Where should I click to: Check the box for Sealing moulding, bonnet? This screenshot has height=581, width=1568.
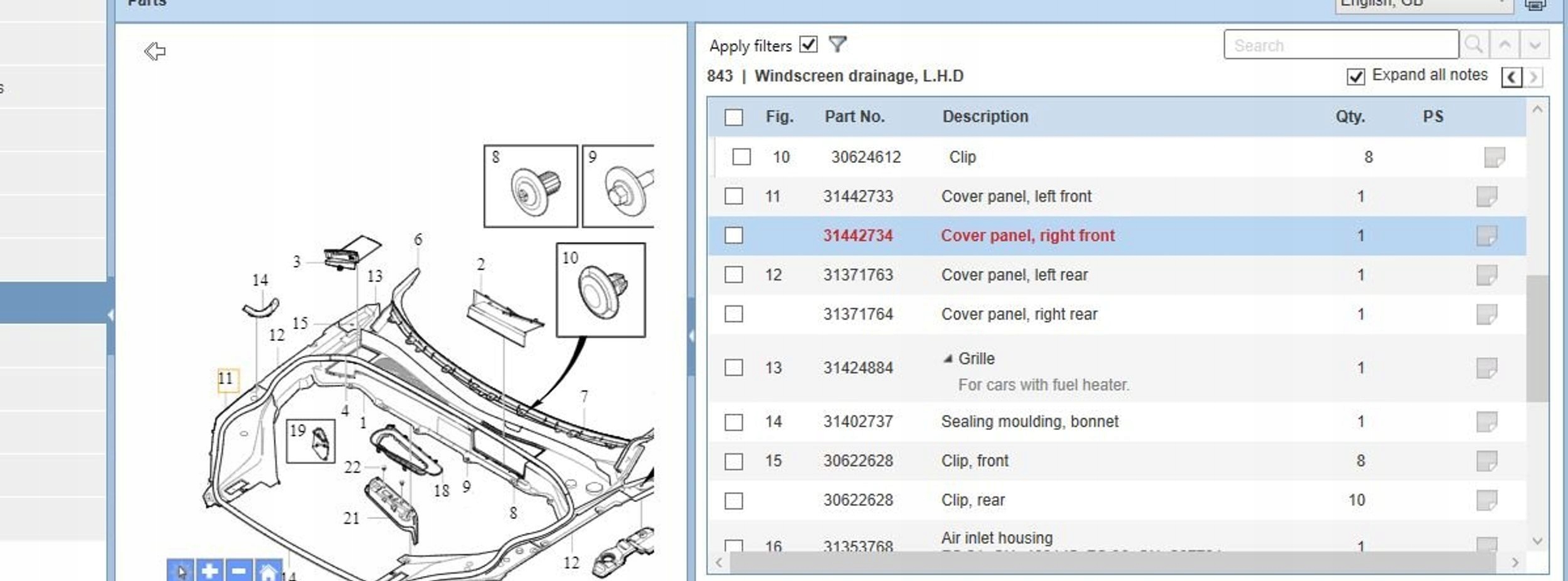pyautogui.click(x=734, y=422)
